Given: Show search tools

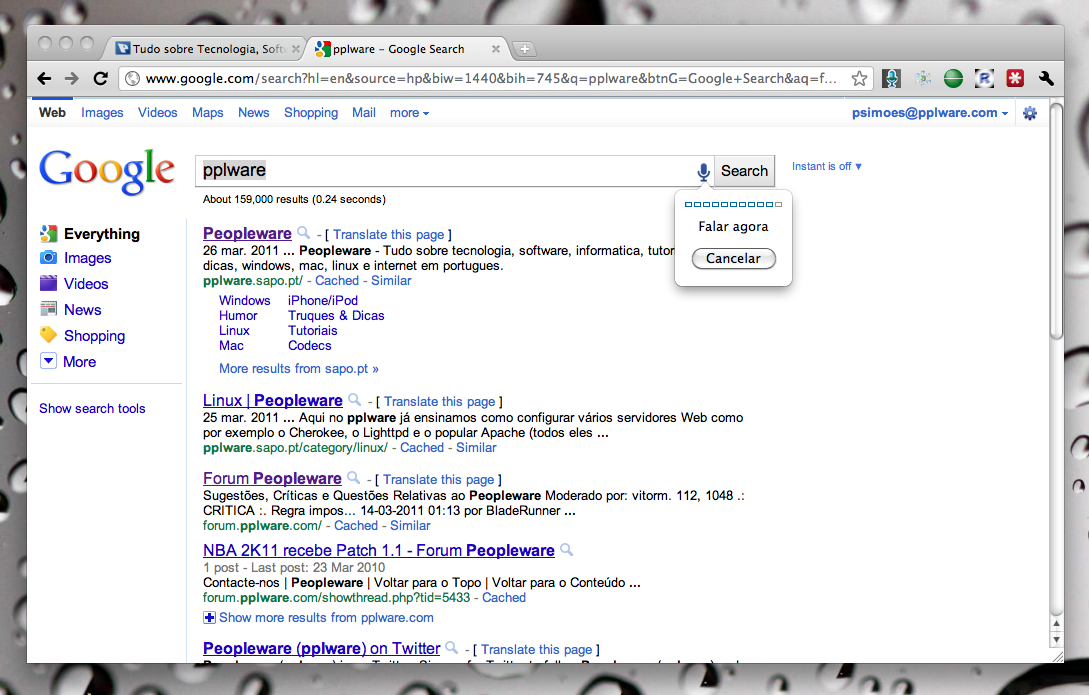Looking at the screenshot, I should tap(92, 408).
